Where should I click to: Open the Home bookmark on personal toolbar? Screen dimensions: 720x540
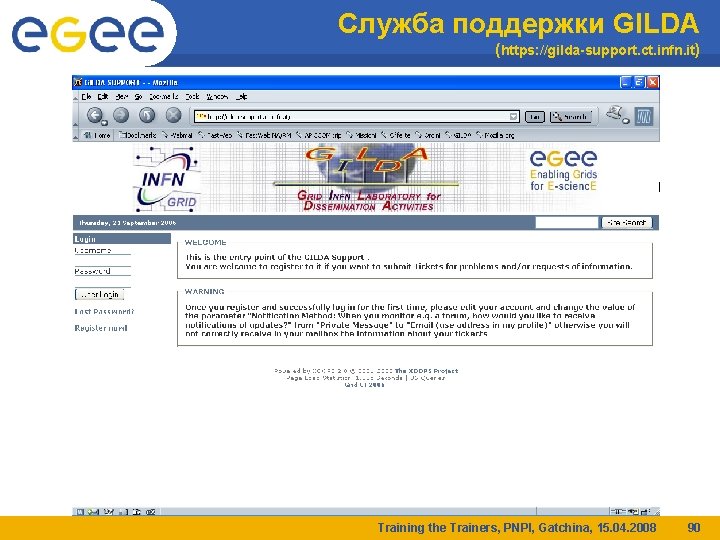tap(97, 135)
